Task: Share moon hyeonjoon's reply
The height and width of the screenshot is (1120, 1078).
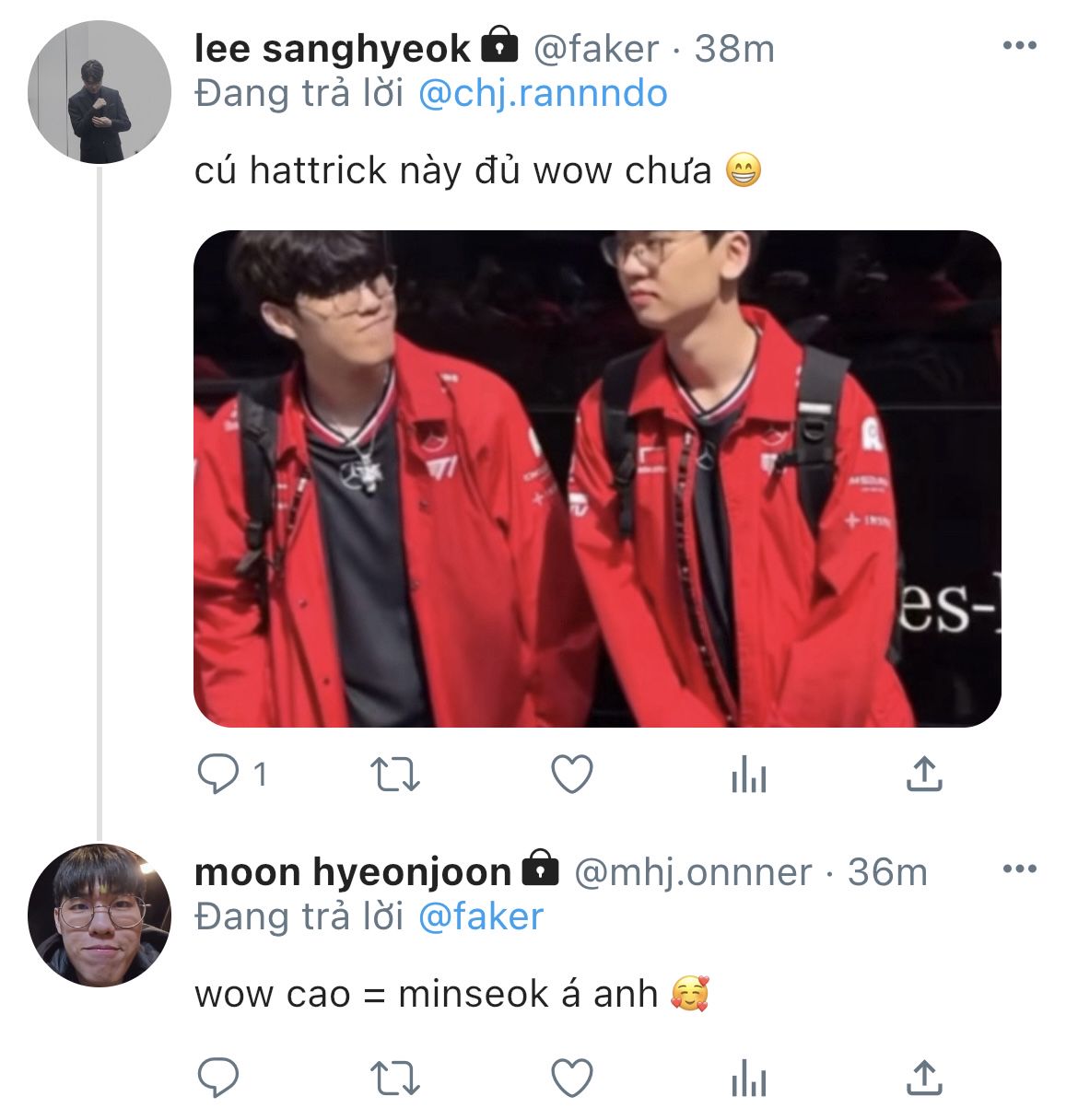Action: (924, 1077)
